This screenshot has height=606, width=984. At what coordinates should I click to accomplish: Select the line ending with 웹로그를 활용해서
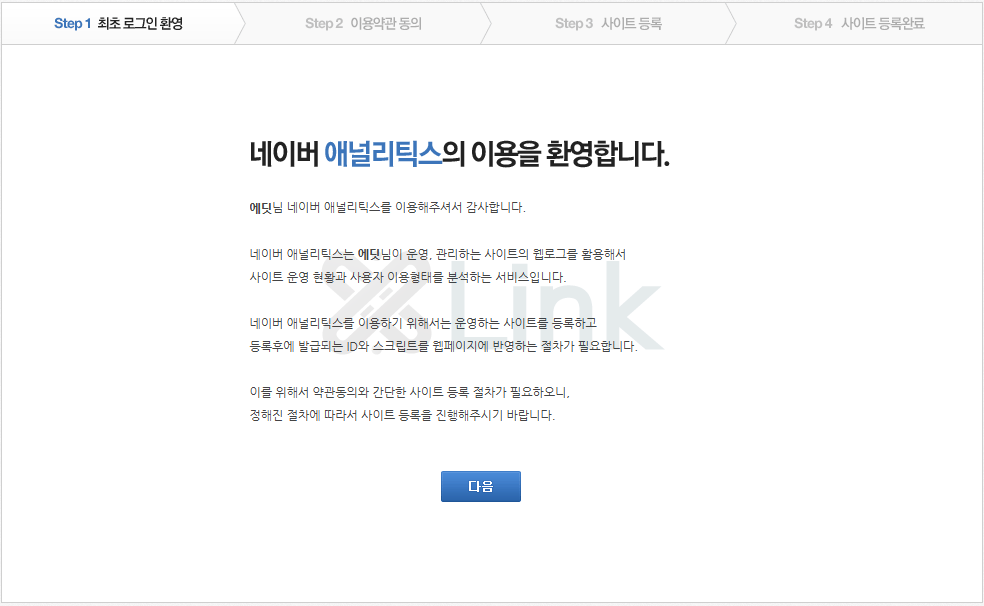437,254
